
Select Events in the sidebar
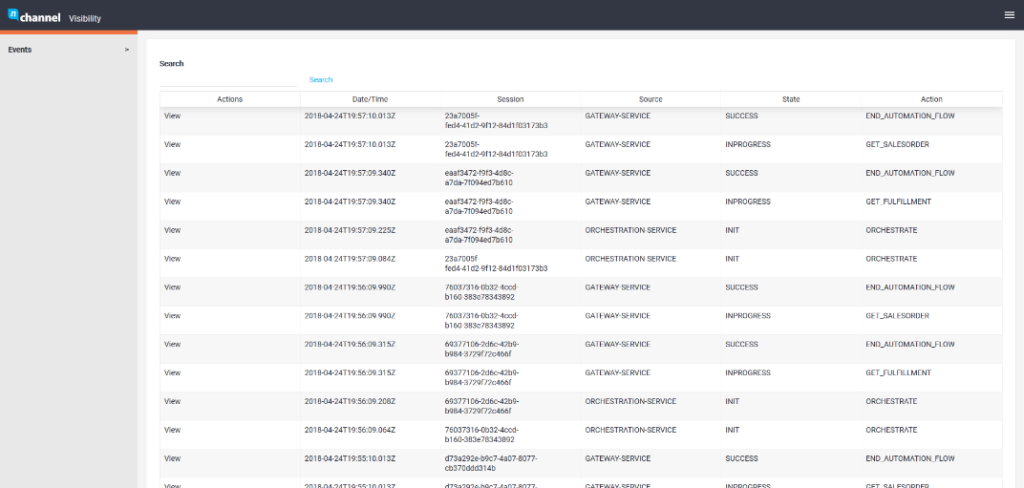coord(20,49)
